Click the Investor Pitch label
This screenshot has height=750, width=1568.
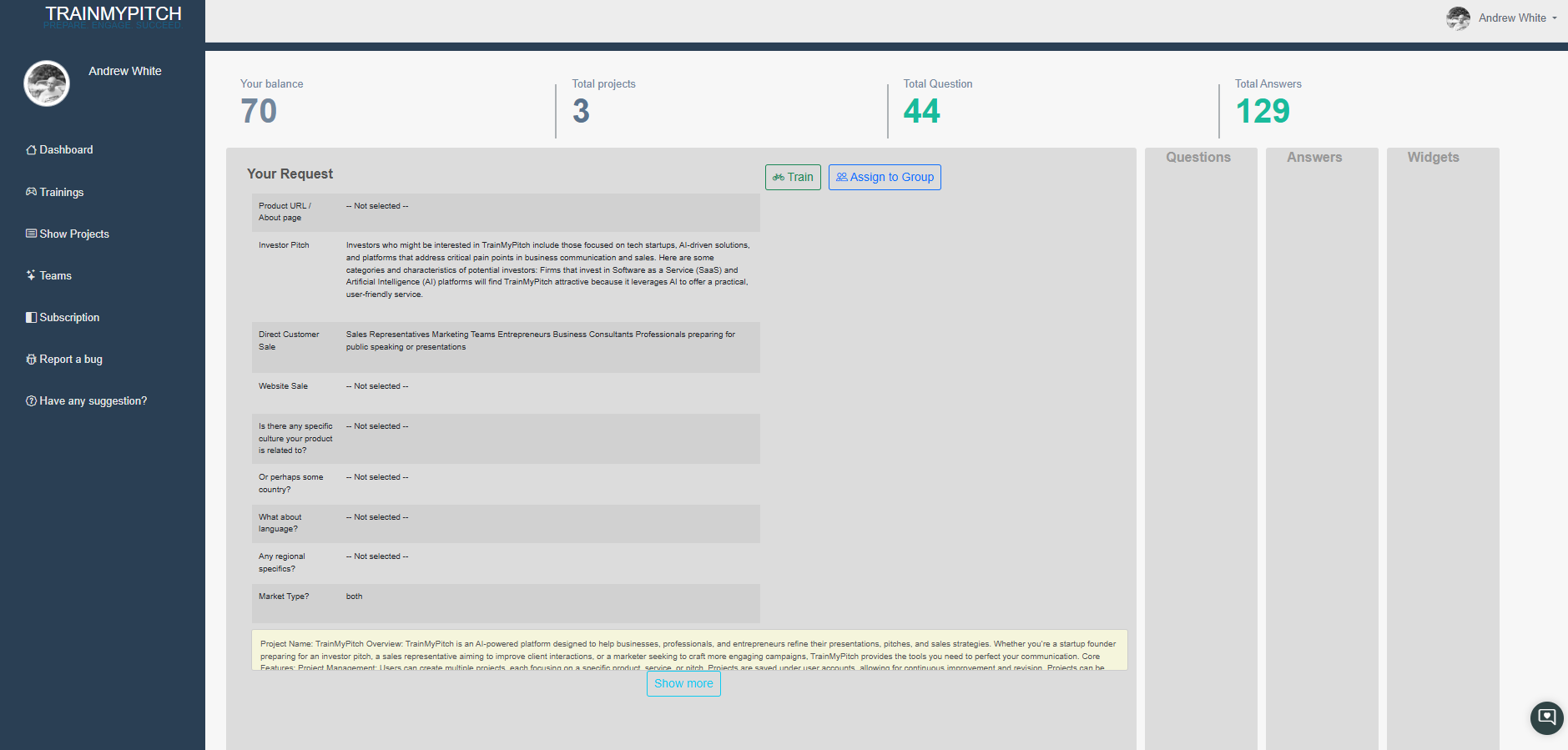[284, 245]
